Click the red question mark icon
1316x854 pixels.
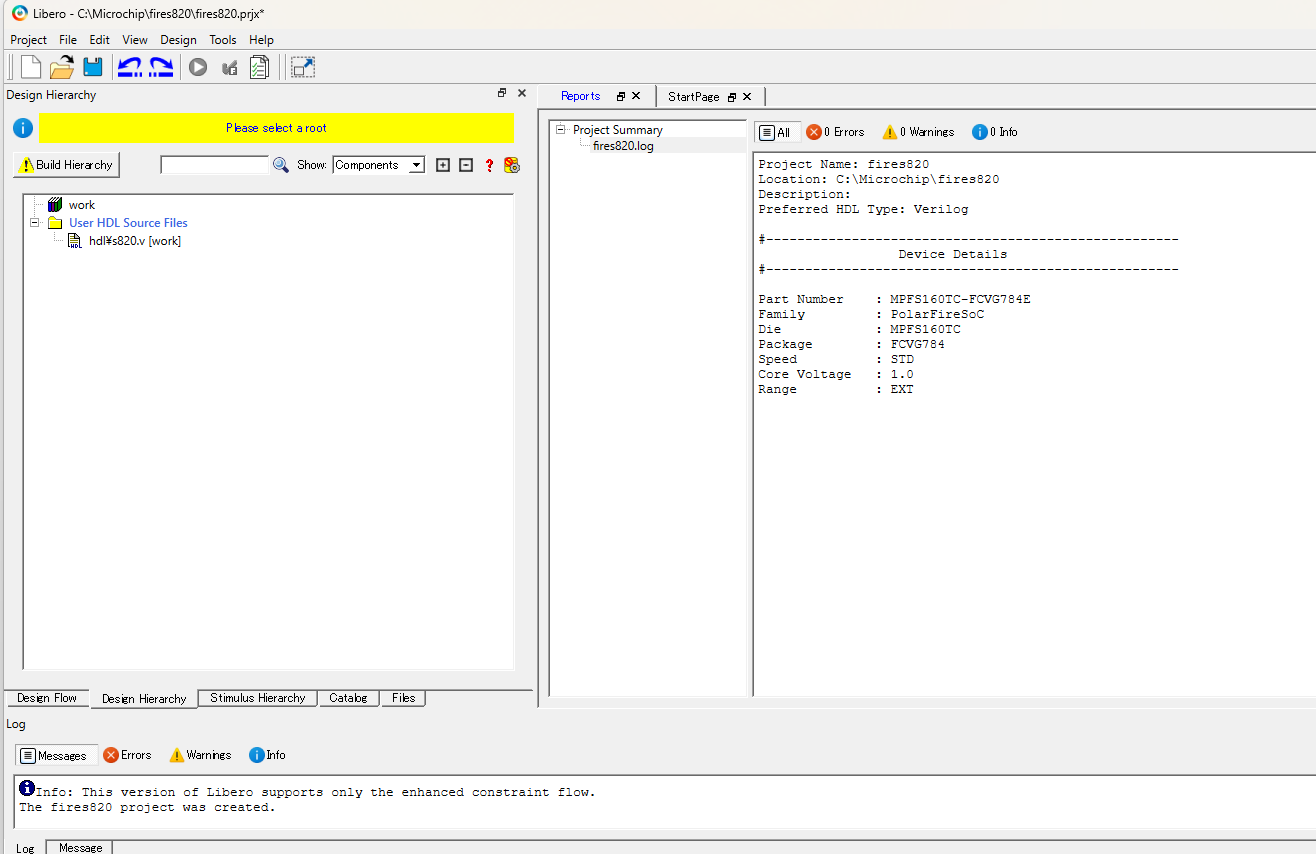(489, 165)
